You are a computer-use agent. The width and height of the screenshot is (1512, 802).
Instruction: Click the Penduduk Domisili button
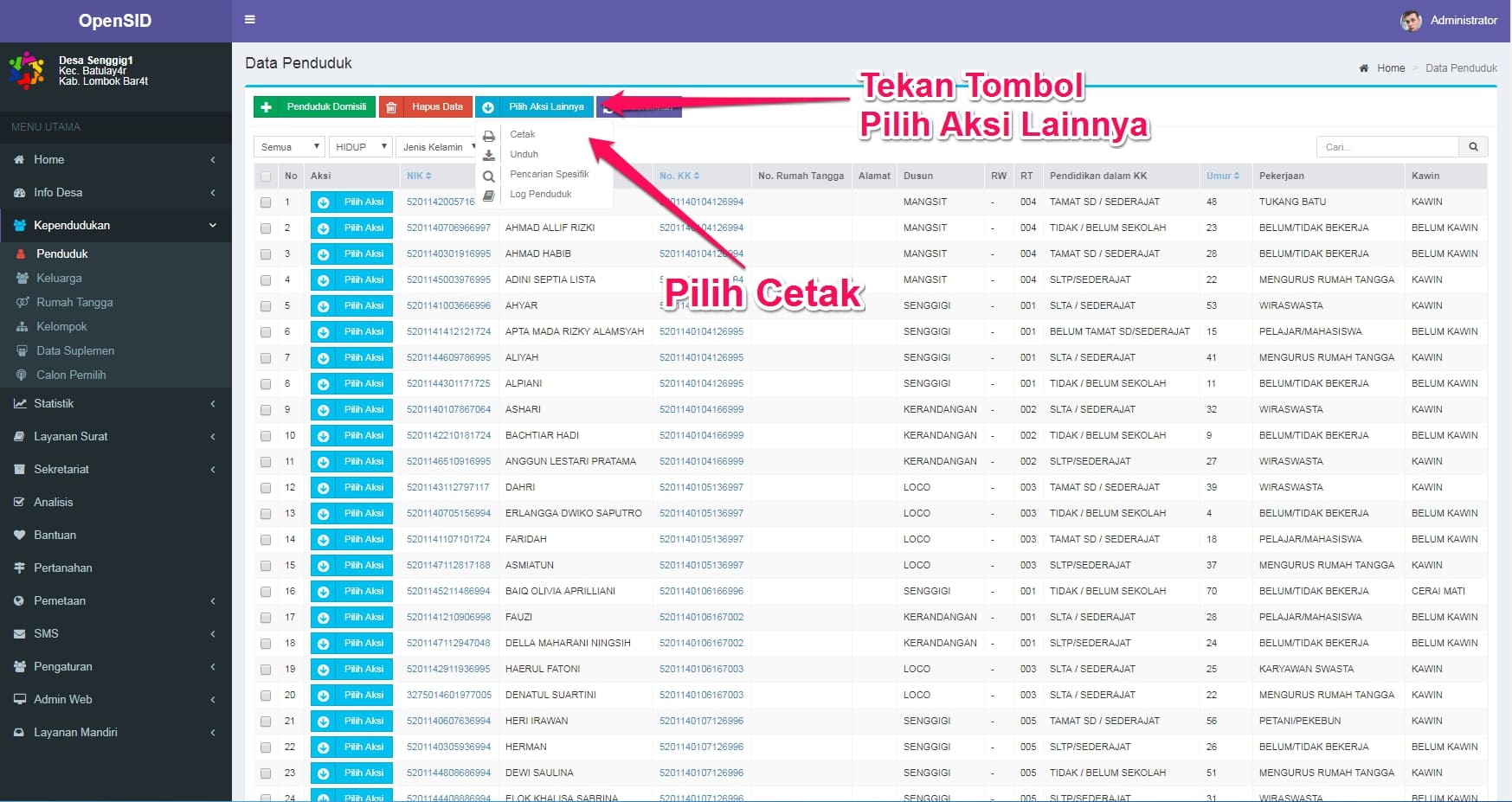[314, 106]
